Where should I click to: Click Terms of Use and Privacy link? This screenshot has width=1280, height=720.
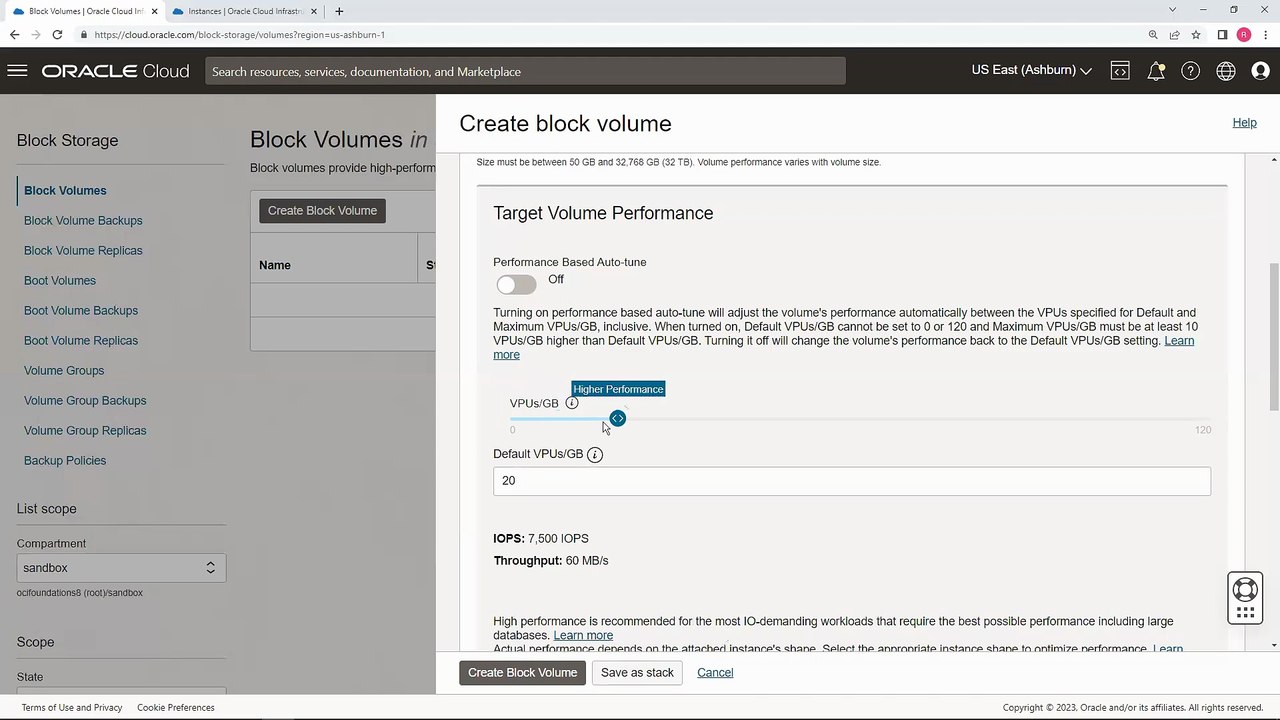click(x=72, y=707)
